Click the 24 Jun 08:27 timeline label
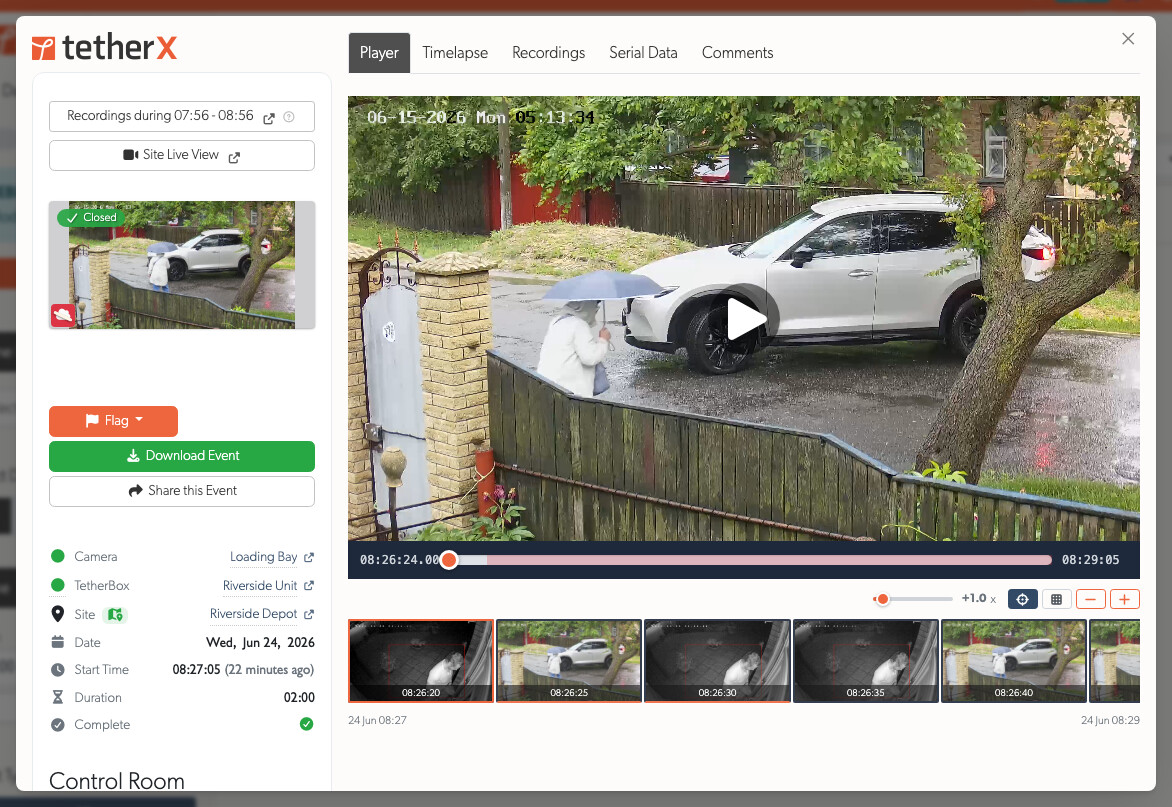 click(377, 720)
